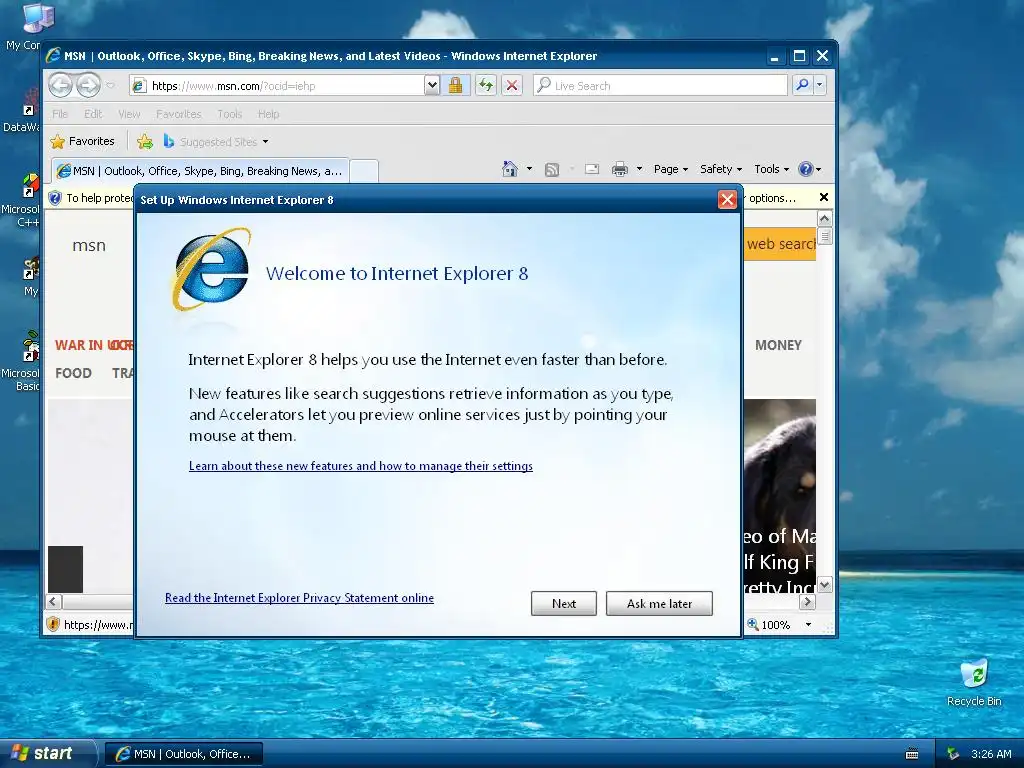
Task: Click the status bar security shield icon
Action: point(53,624)
